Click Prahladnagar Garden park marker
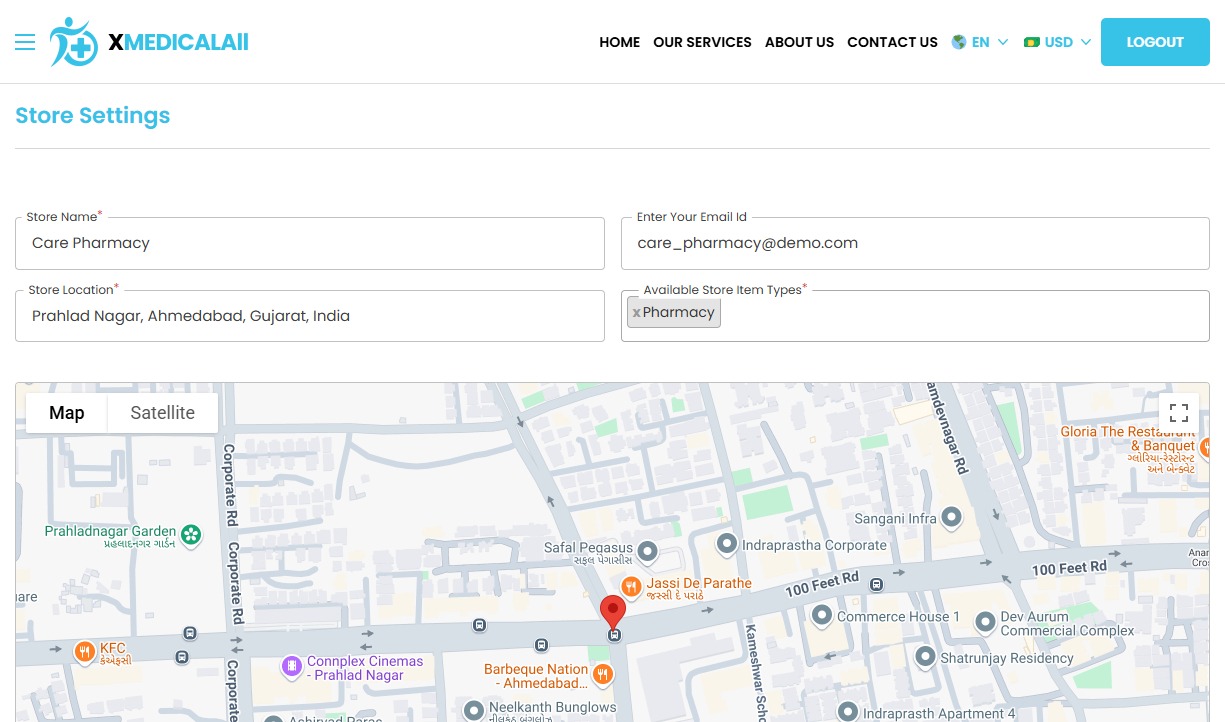The width and height of the screenshot is (1225, 722). [190, 534]
